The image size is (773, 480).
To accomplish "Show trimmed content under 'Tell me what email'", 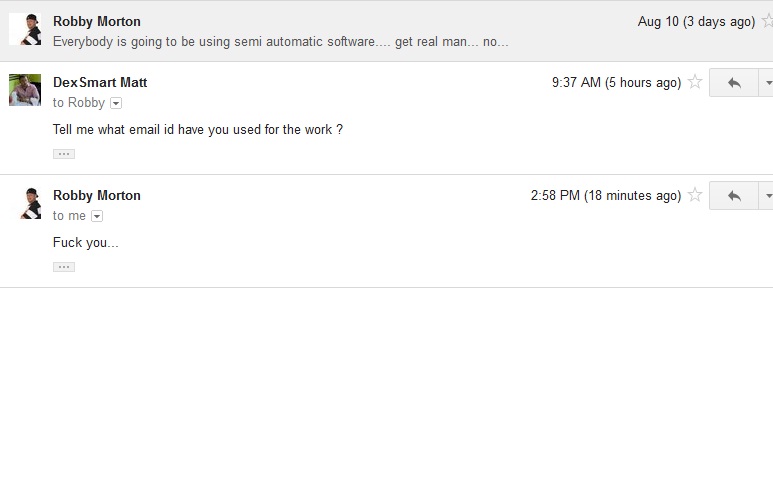I will tap(64, 154).
